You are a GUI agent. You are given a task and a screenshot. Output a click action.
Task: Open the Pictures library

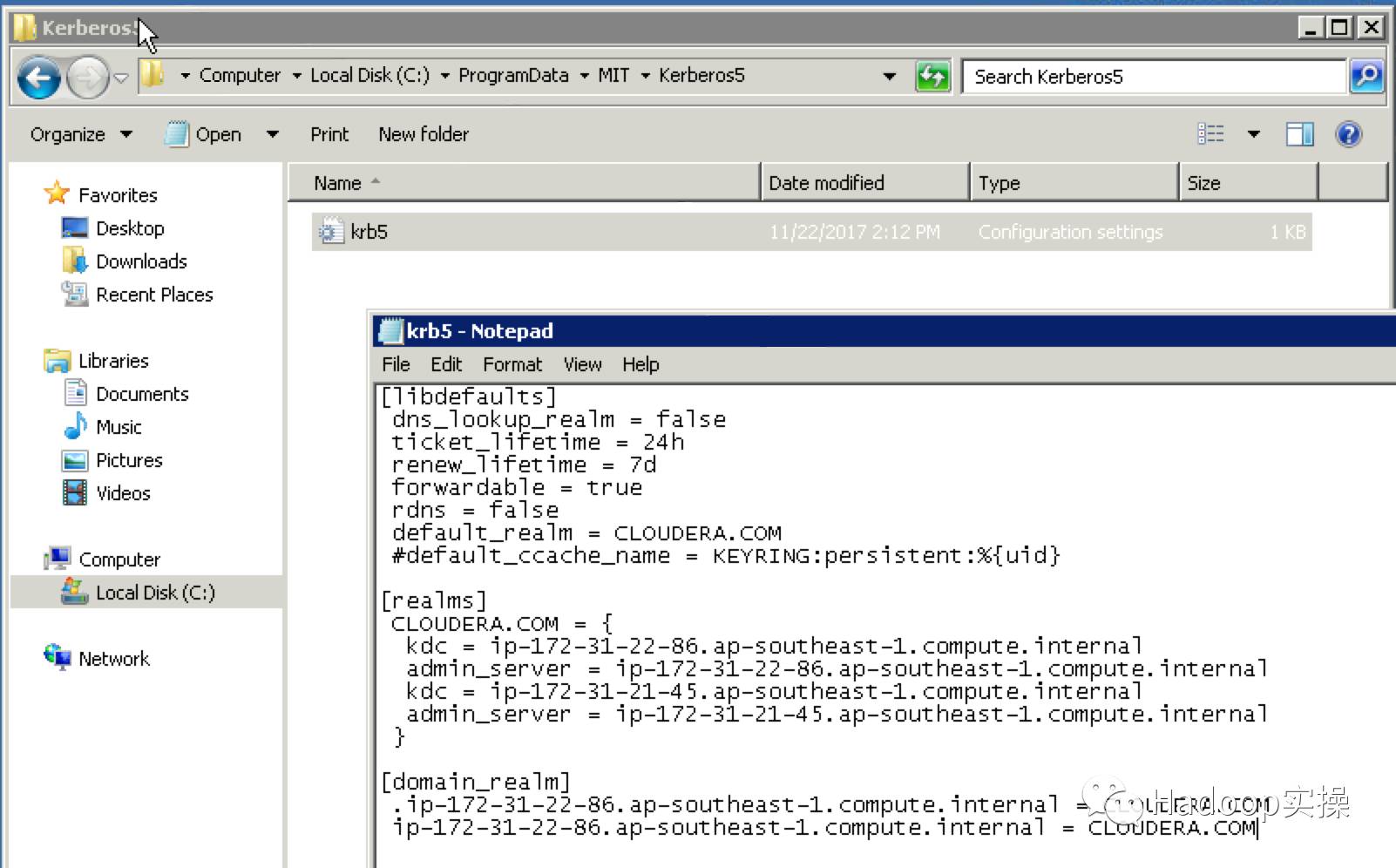[x=129, y=460]
